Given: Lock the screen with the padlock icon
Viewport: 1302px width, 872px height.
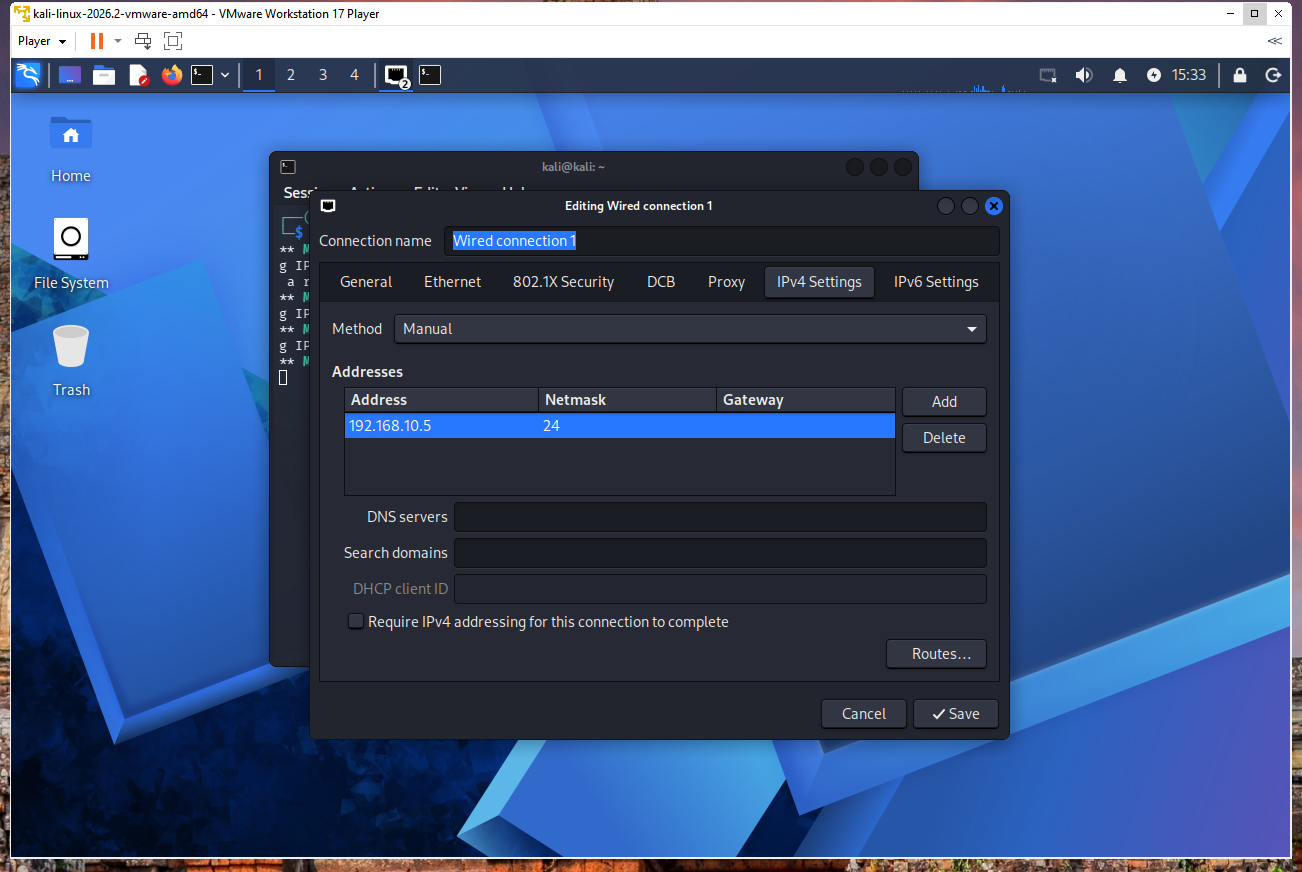Looking at the screenshot, I should [1240, 75].
